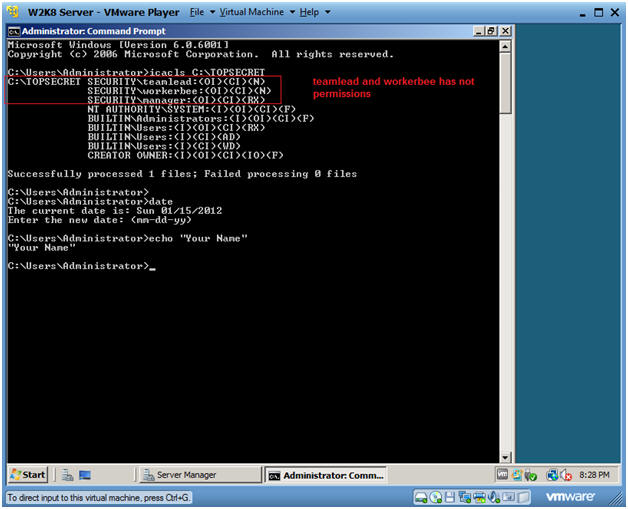Click BUILTIN\Users:(I)(CI)(AD) line
This screenshot has width=628, height=509.
(164, 137)
